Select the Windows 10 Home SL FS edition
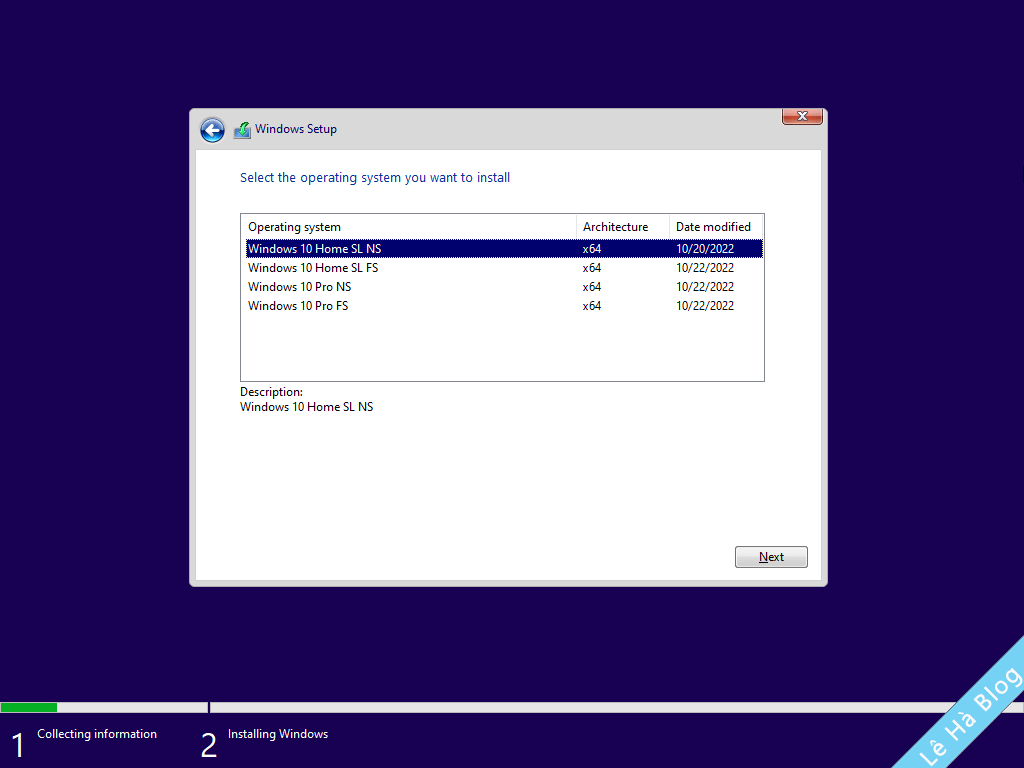The height and width of the screenshot is (768, 1024). [313, 267]
